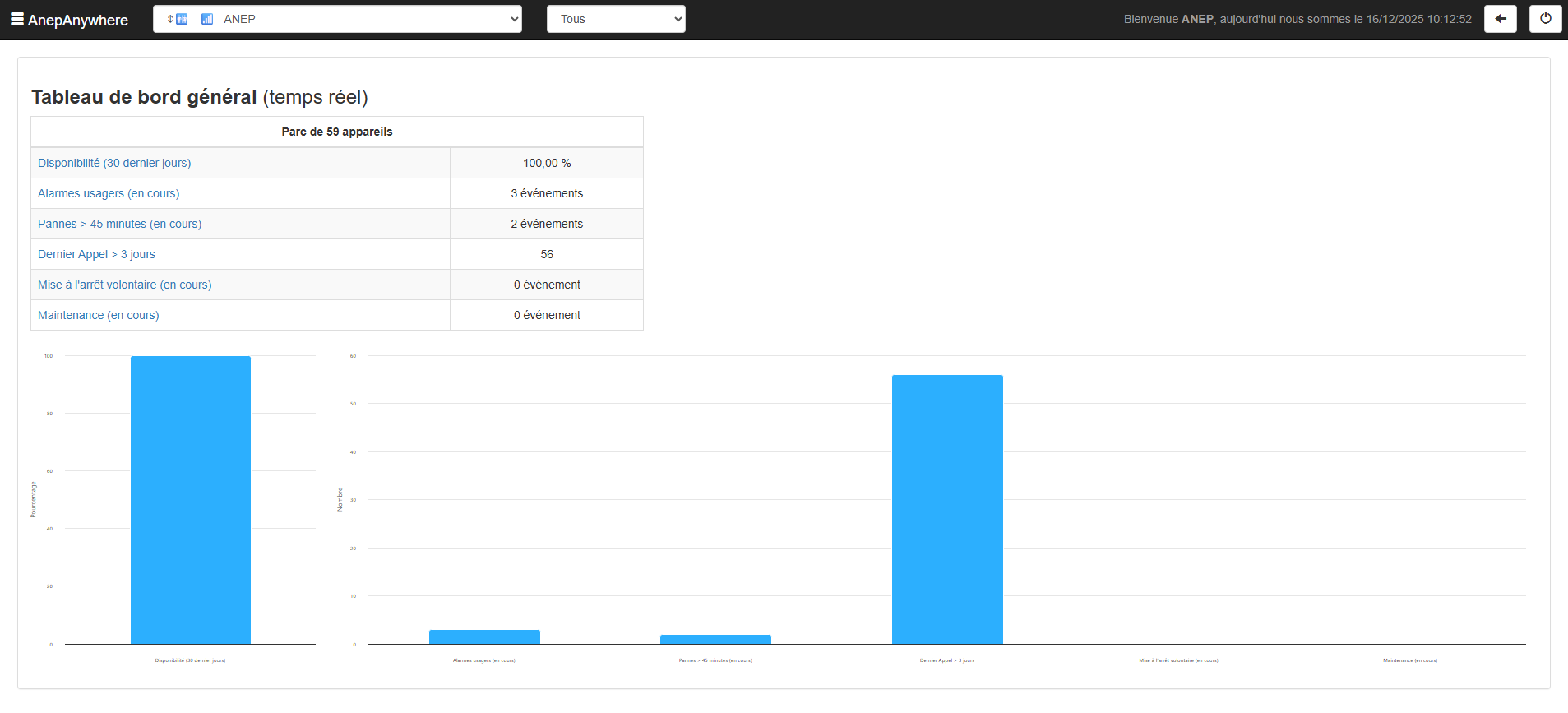Click the Alarmes usagers chart bar

pos(484,637)
